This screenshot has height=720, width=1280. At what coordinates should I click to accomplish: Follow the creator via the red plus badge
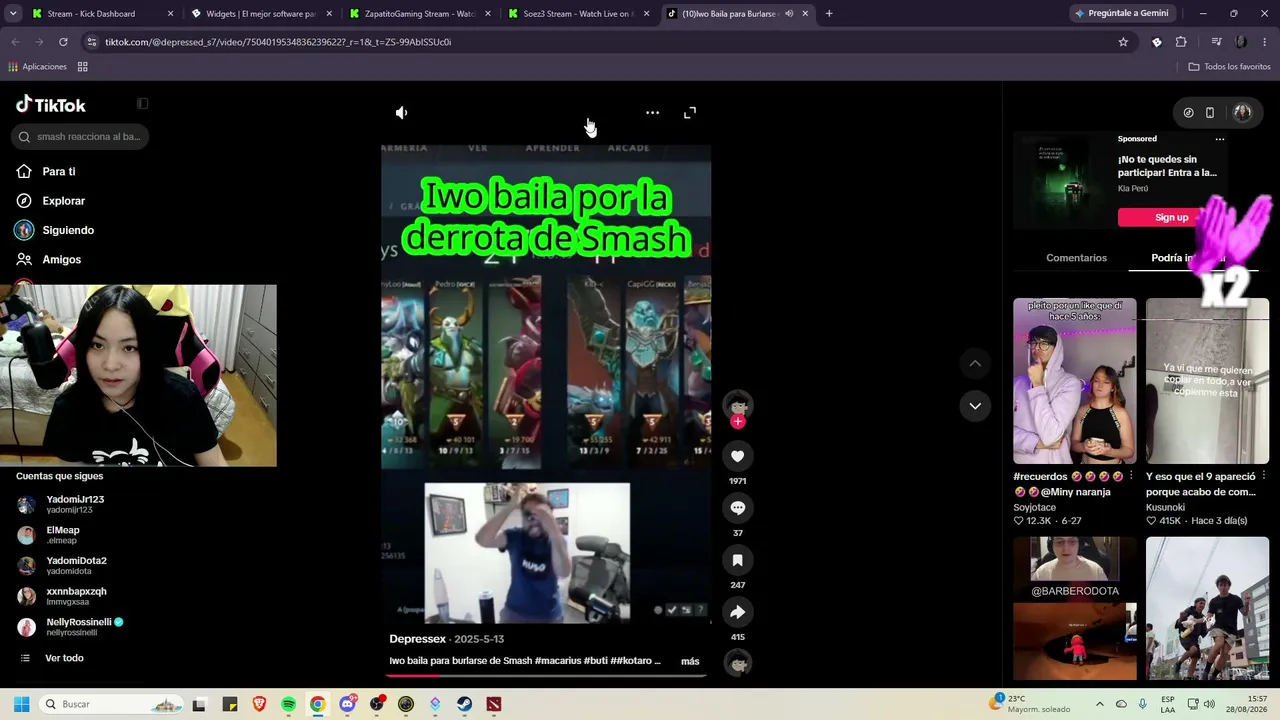(x=738, y=422)
